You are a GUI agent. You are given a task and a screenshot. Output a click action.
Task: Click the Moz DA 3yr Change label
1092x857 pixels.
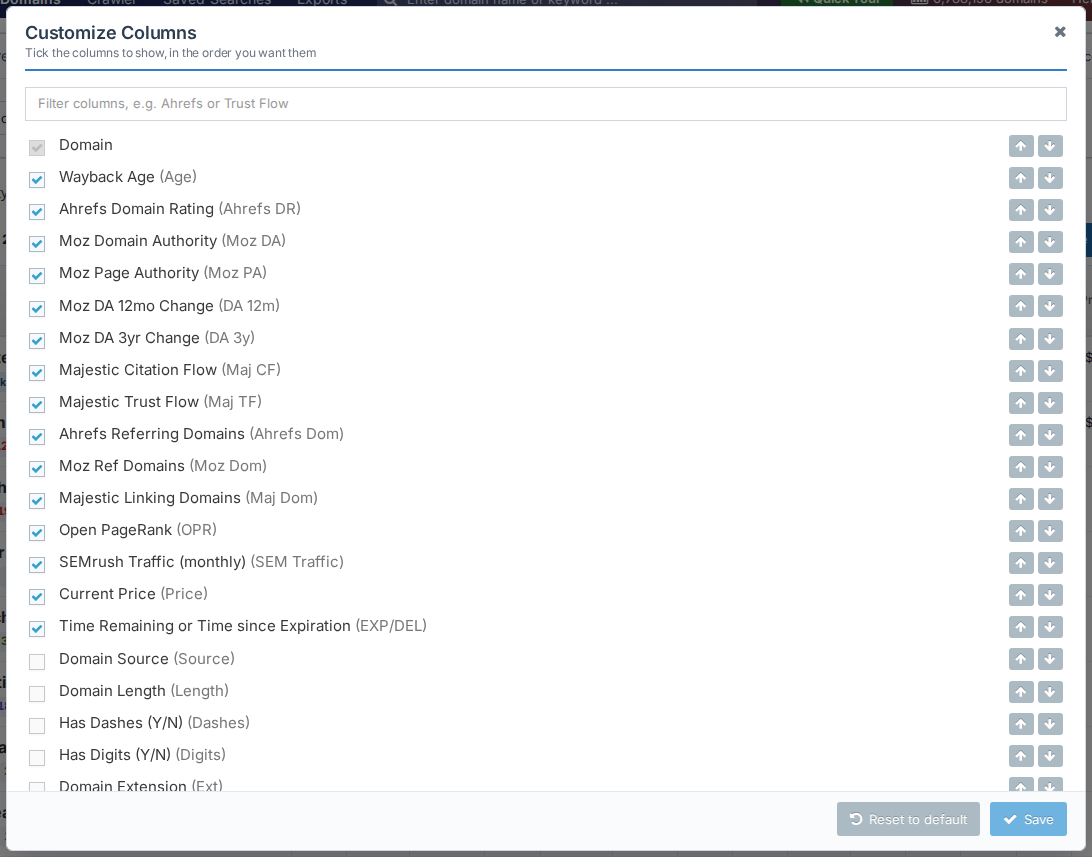pos(157,338)
